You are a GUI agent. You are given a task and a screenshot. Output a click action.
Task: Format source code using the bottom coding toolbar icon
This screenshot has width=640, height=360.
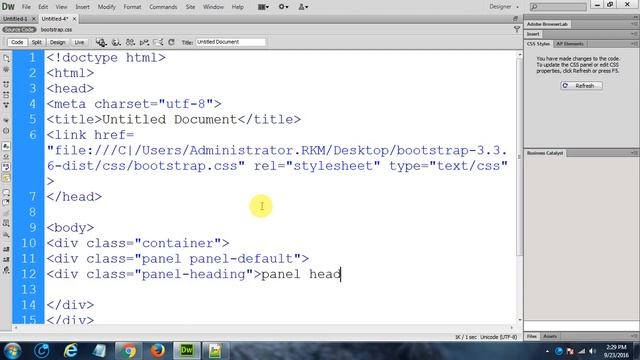point(6,270)
